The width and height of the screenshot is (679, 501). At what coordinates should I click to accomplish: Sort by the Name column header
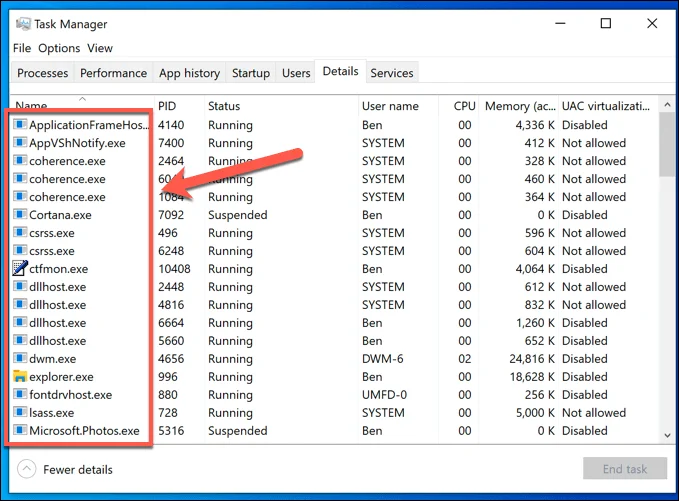(81, 104)
